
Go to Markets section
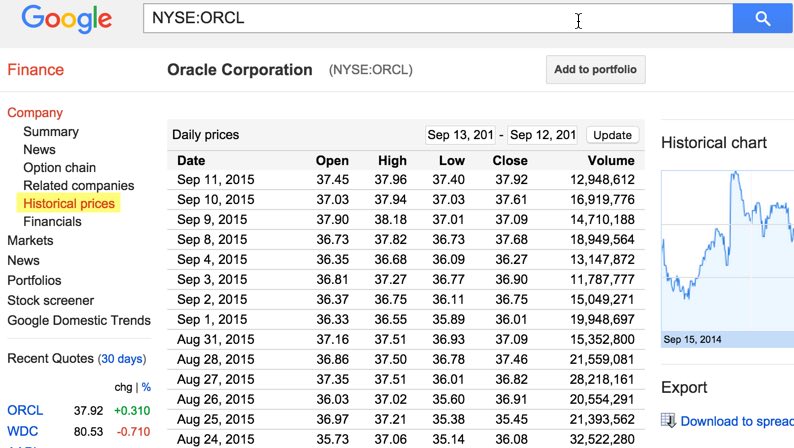(30, 240)
